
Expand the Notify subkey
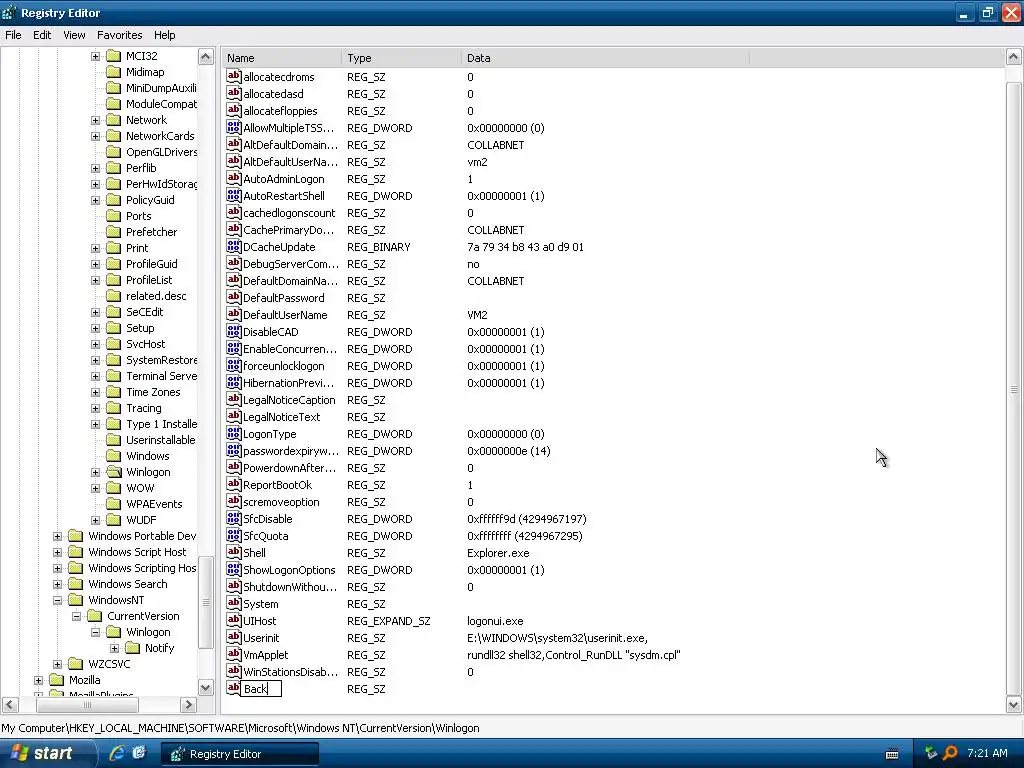[114, 648]
